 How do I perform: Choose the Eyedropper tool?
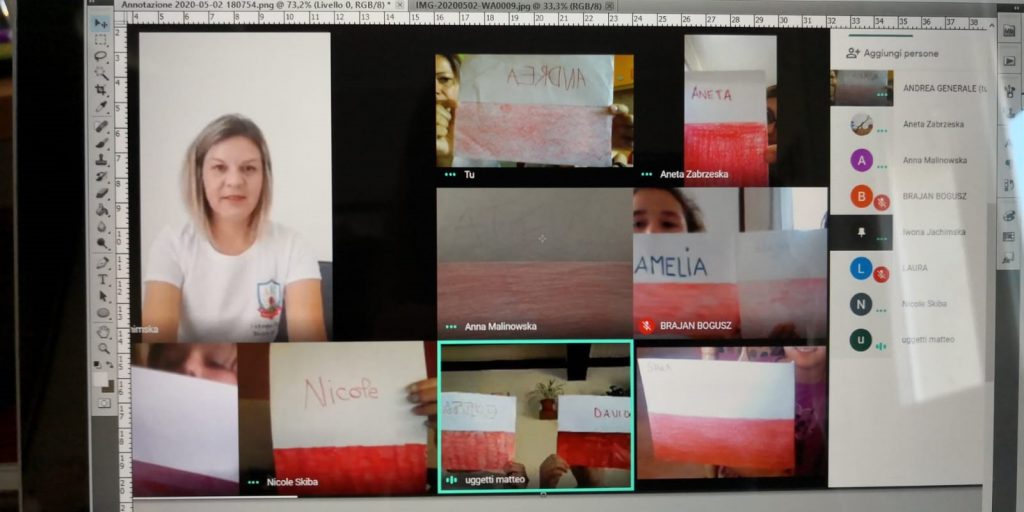point(101,106)
